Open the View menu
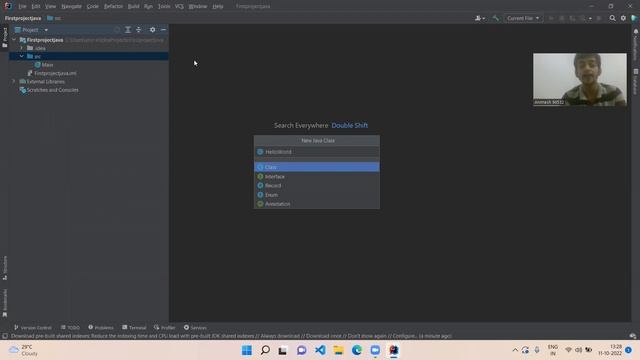This screenshot has width=640, height=360. pos(50,7)
